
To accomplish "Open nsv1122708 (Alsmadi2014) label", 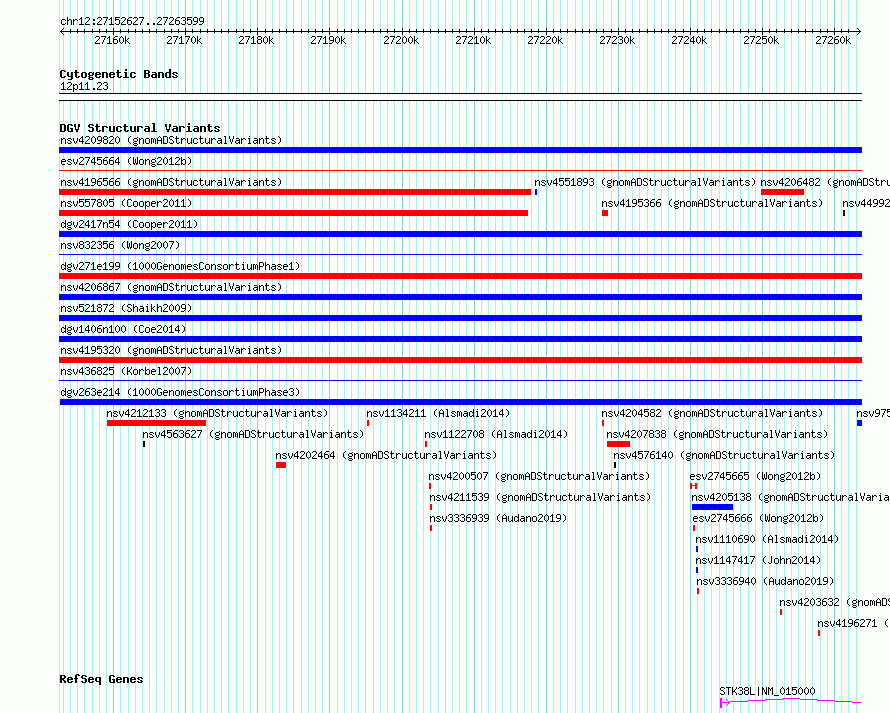I will click(496, 434).
